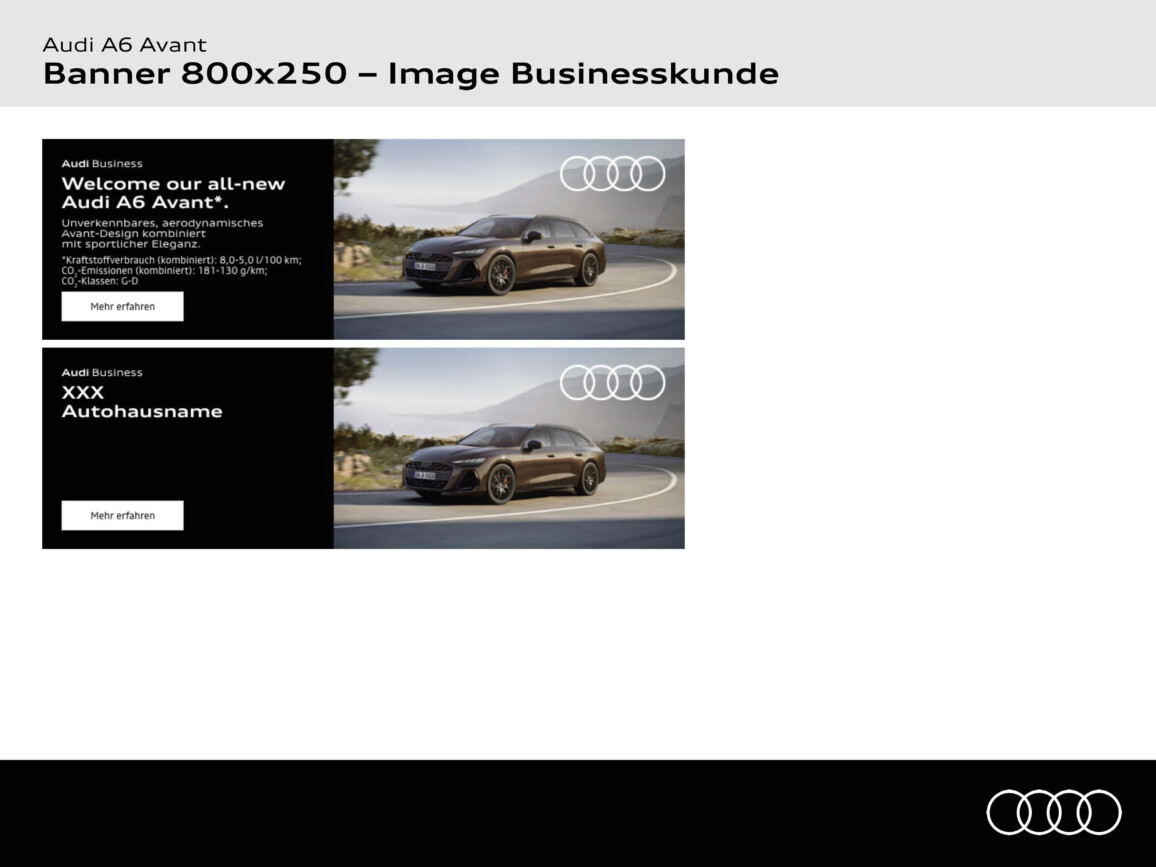Image resolution: width=1156 pixels, height=867 pixels.
Task: Select the 'XXX Autohausname' placeholder text
Action: point(141,402)
